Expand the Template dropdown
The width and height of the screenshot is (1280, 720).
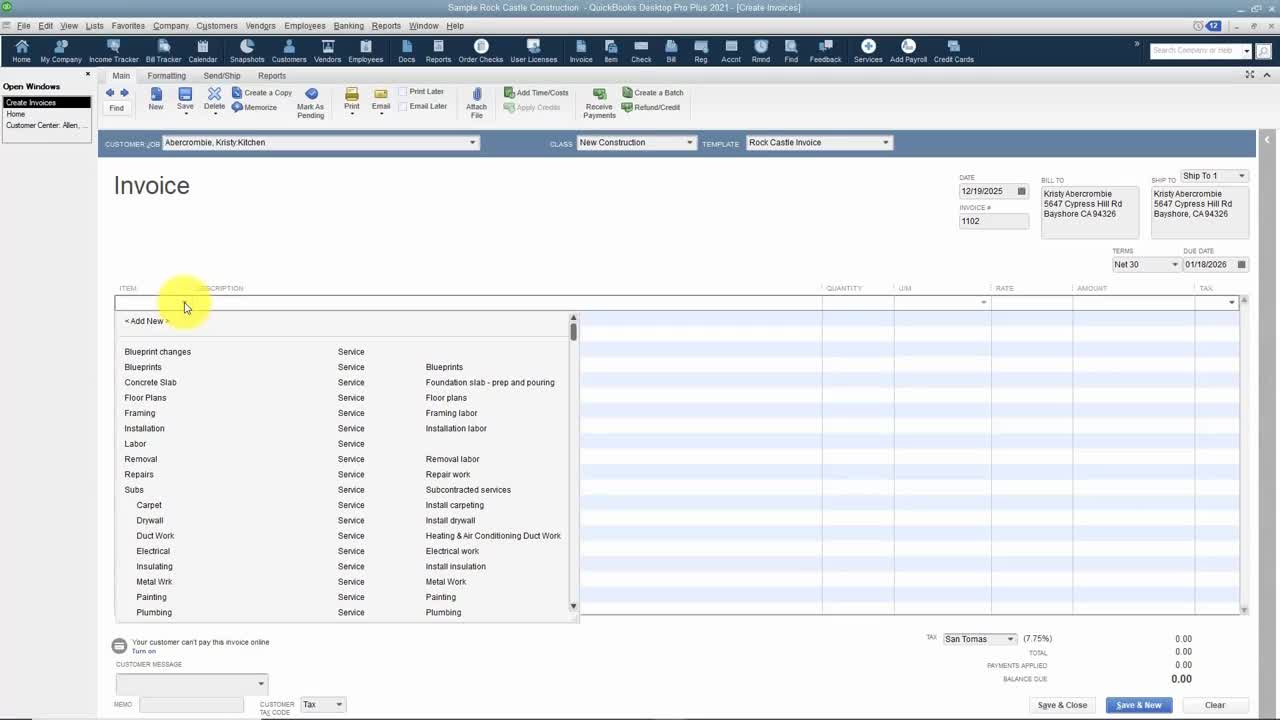pyautogui.click(x=885, y=142)
